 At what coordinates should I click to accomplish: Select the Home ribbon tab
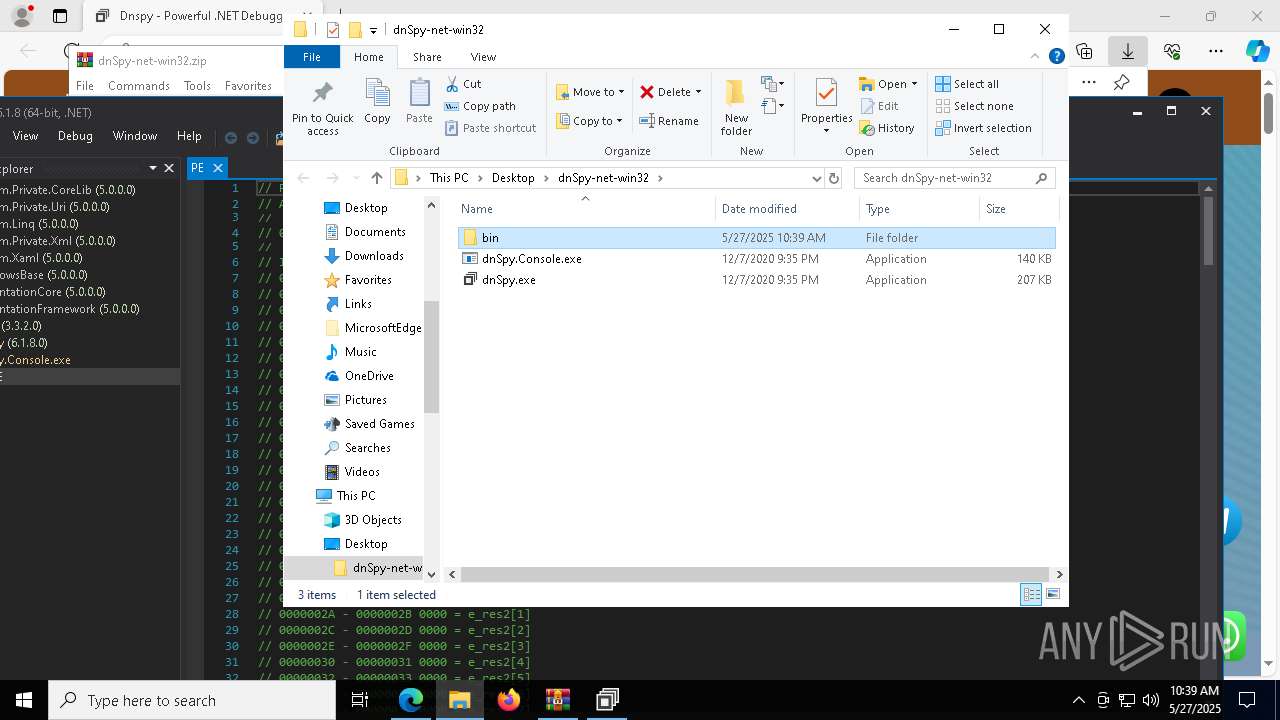pyautogui.click(x=369, y=57)
